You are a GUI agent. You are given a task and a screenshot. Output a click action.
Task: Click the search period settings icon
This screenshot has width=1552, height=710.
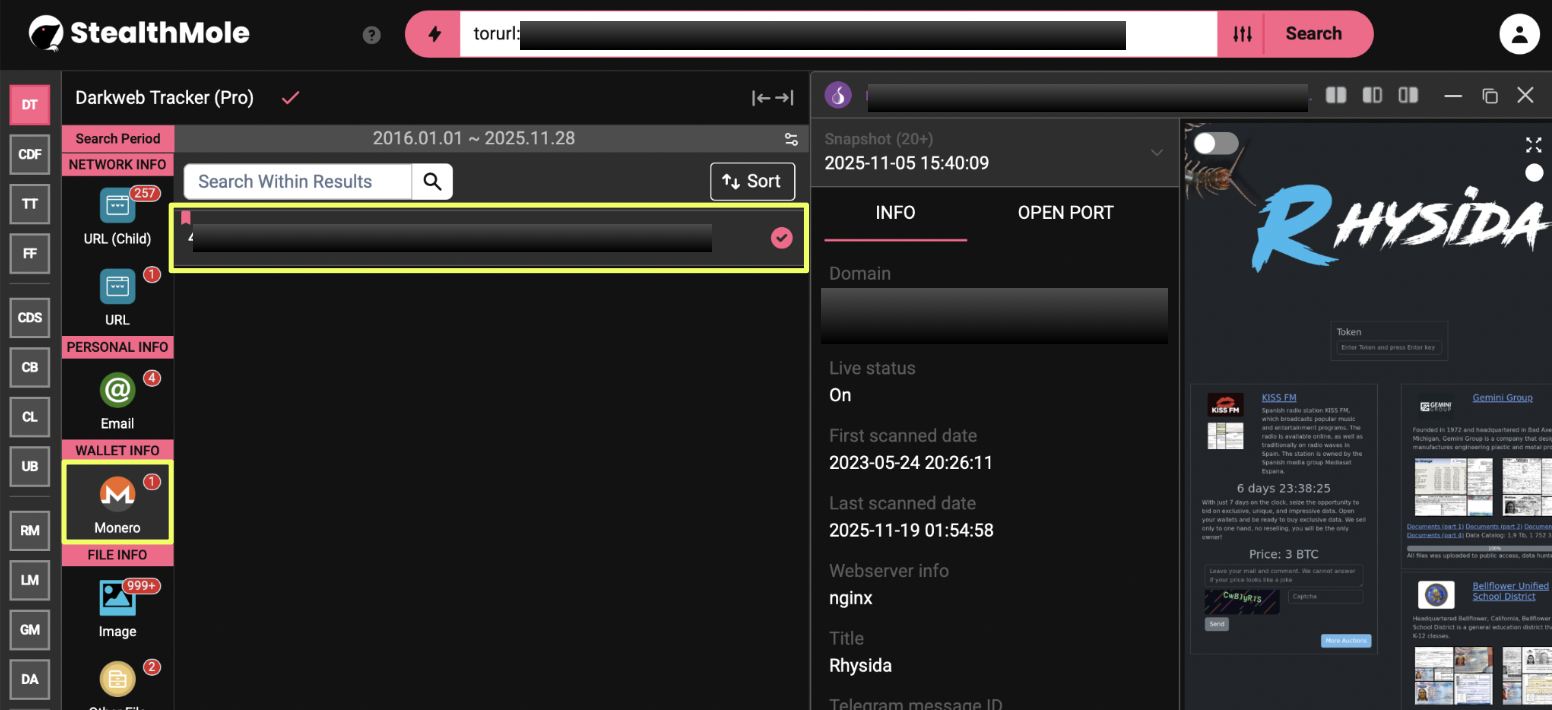(791, 139)
